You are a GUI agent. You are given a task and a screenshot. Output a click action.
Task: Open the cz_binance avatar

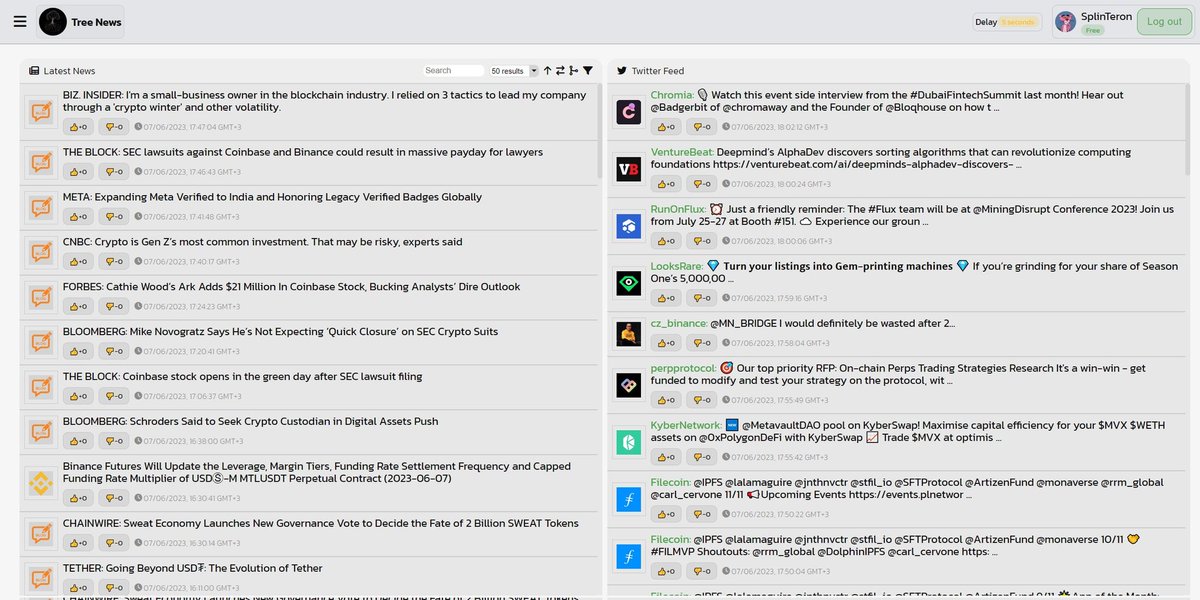(629, 334)
